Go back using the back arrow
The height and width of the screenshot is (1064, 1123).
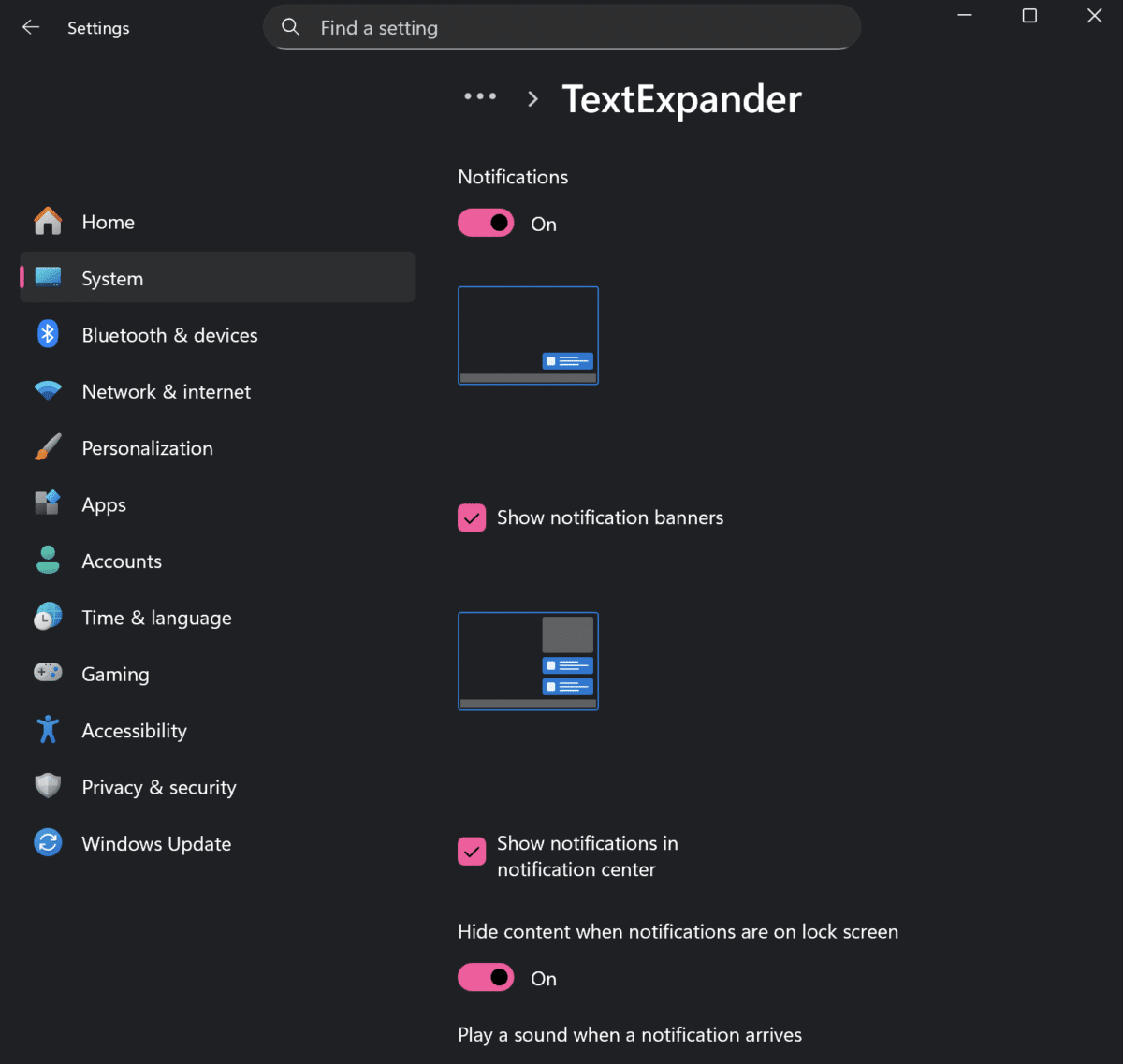pyautogui.click(x=31, y=27)
